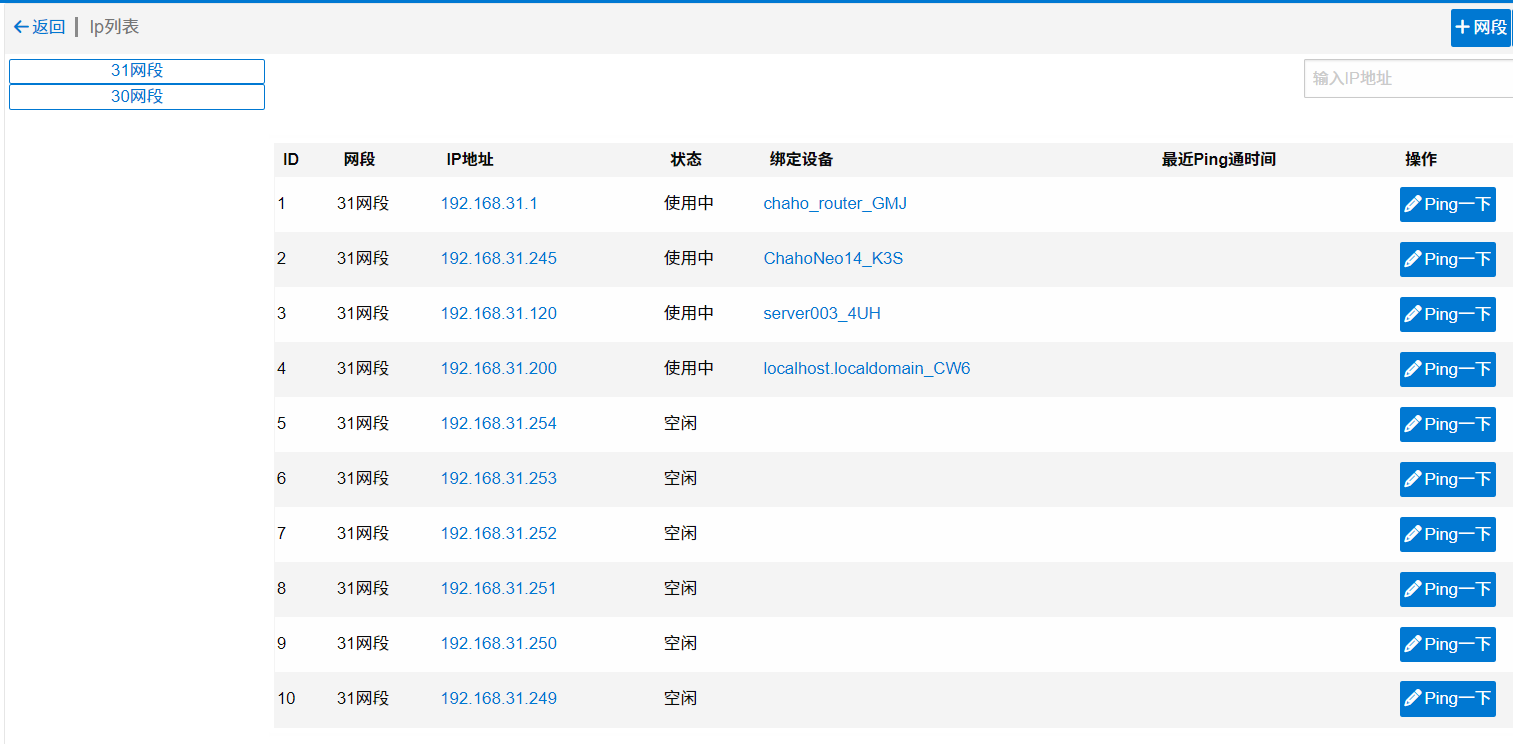Viewport: 1513px width, 744px height.
Task: Open IP address 192.168.31.254
Action: coord(499,423)
